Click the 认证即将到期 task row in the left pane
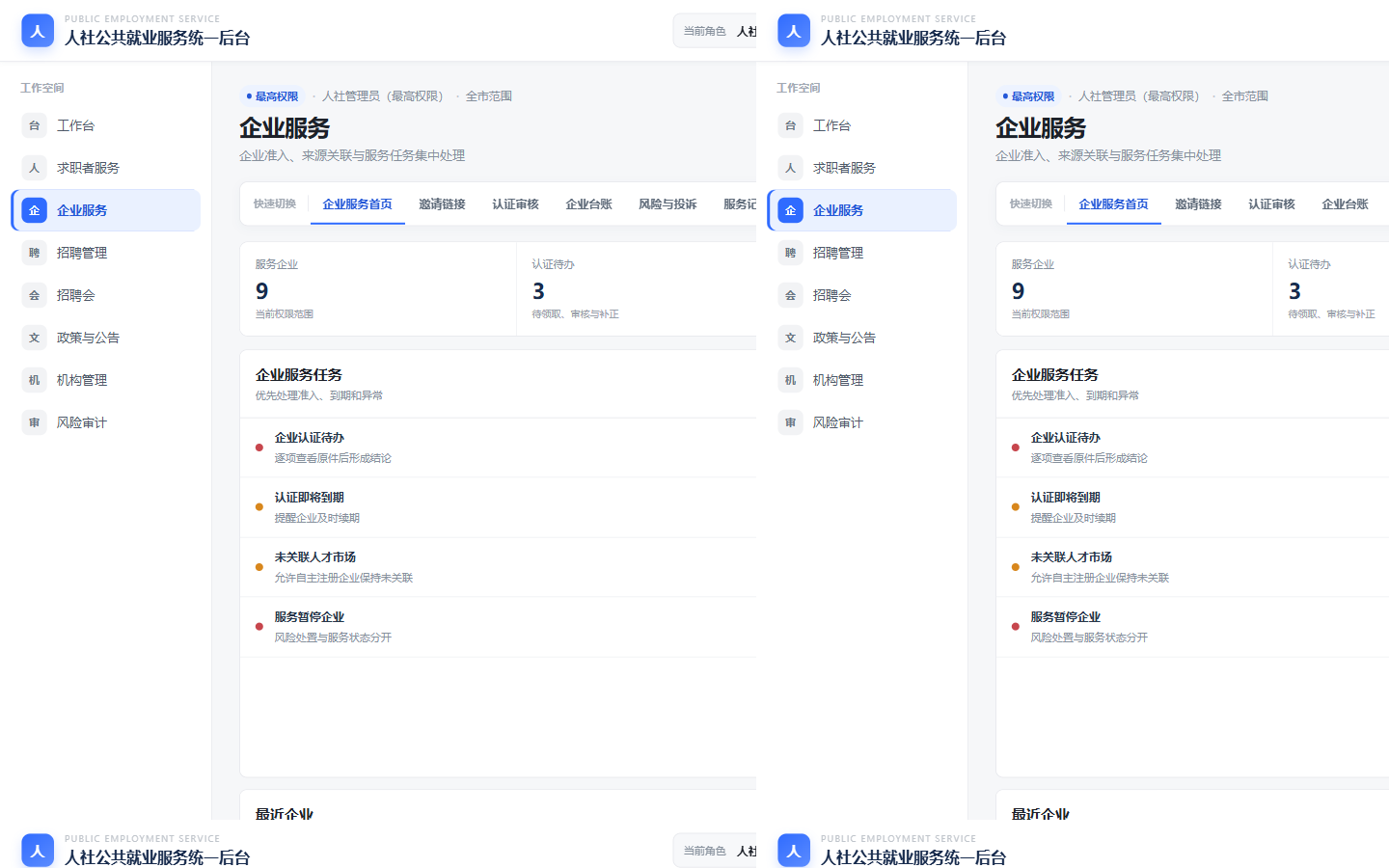Screen dimensions: 1389x868 click(x=498, y=507)
